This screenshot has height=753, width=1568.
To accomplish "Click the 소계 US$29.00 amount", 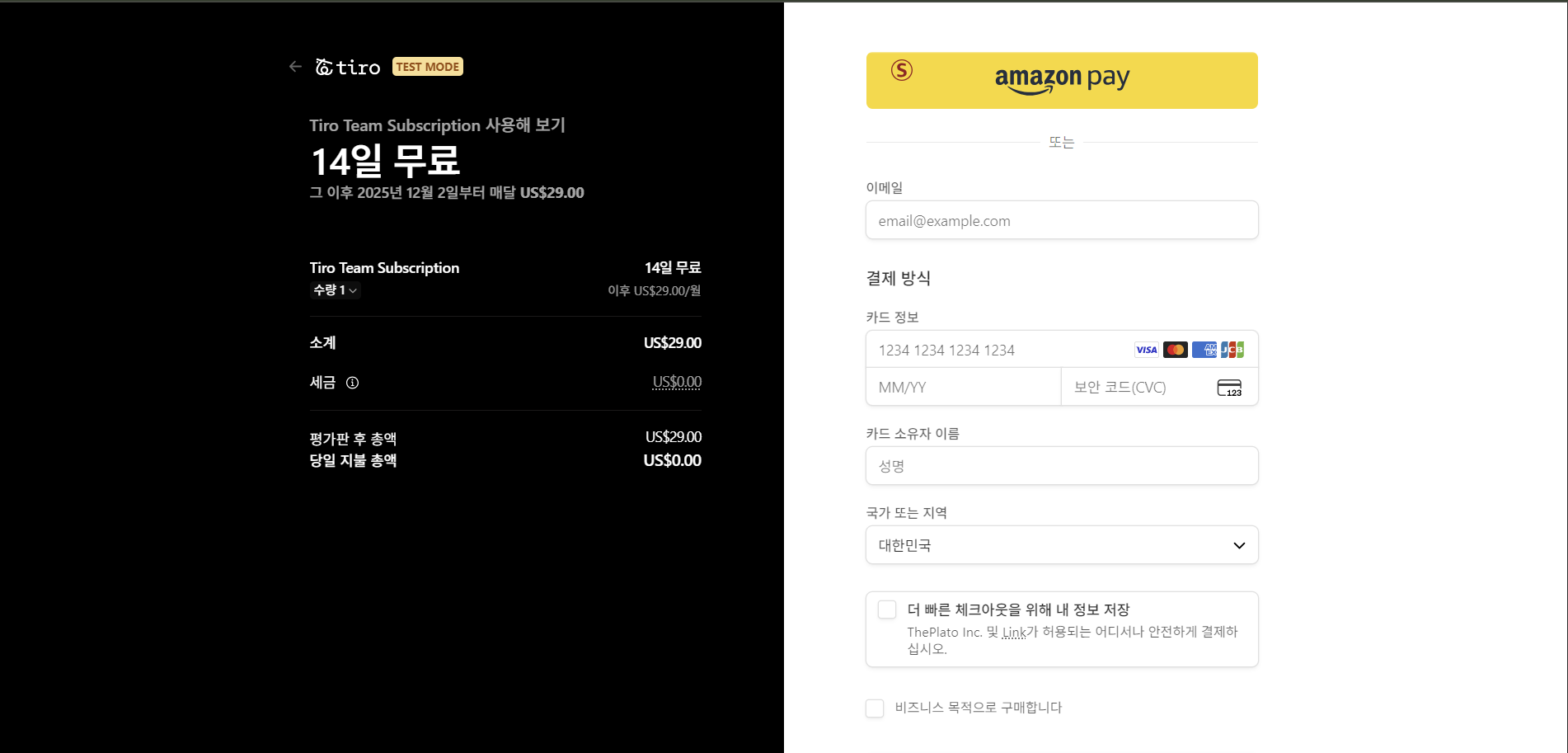I will (x=673, y=343).
